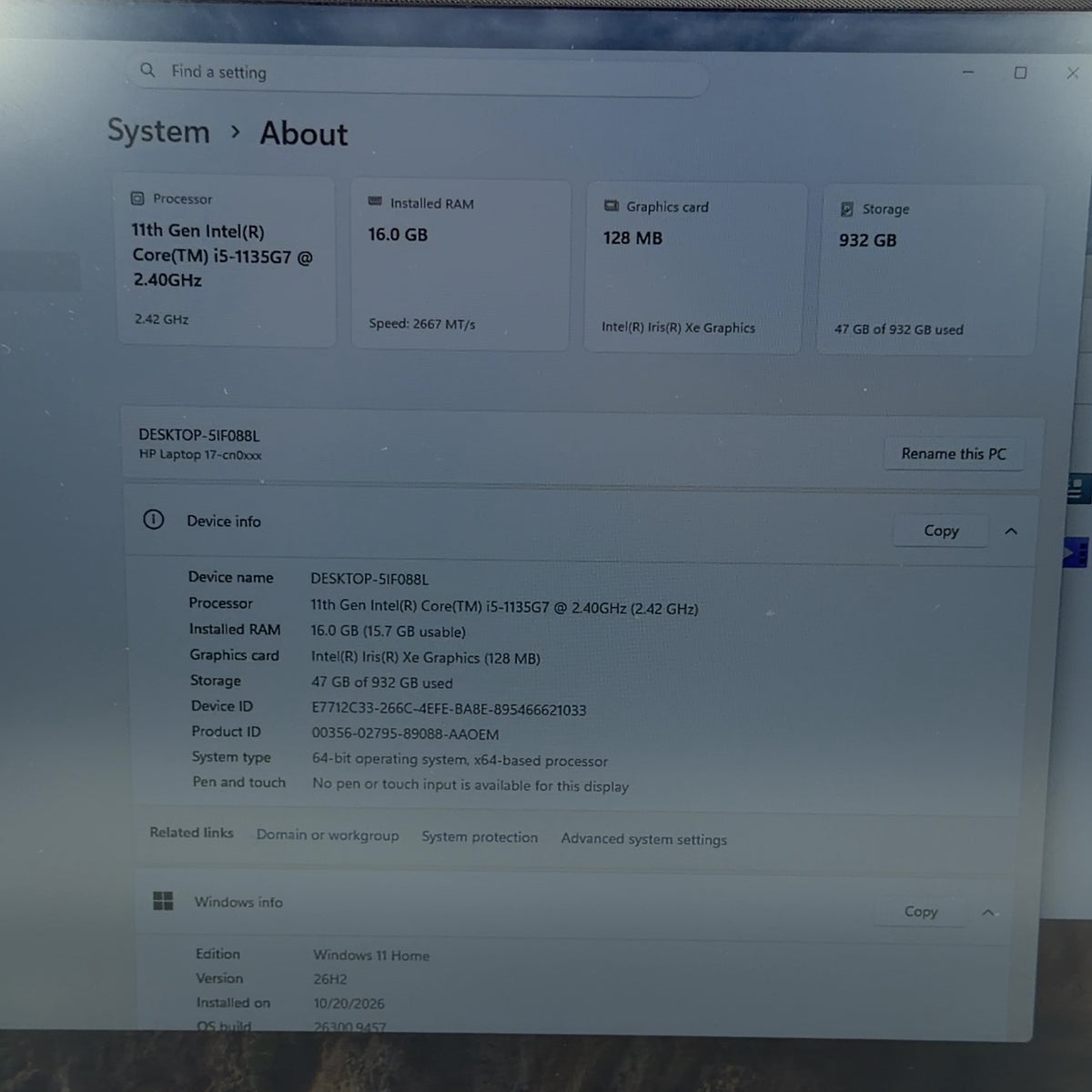1092x1092 pixels.
Task: Copy the Windows info details
Action: tap(921, 911)
